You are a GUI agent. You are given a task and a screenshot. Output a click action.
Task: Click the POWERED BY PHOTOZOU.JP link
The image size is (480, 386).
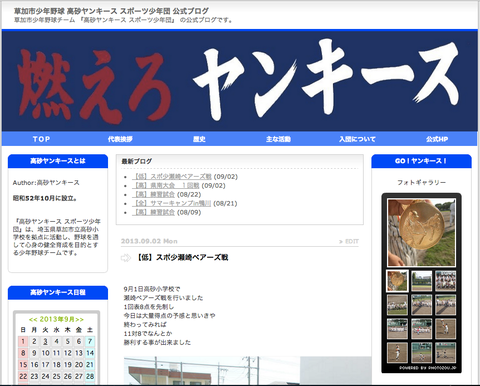click(428, 368)
